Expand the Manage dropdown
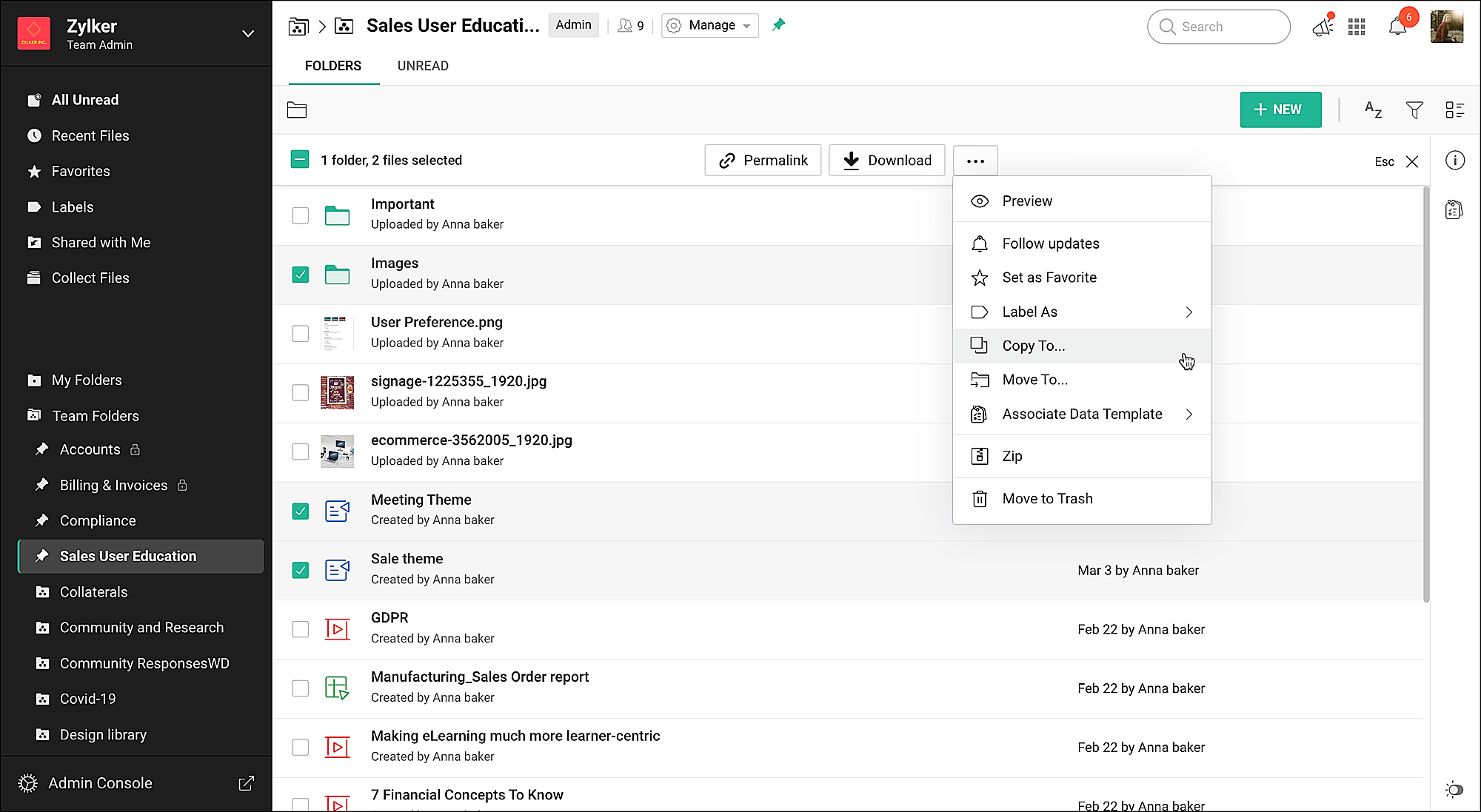 (709, 25)
